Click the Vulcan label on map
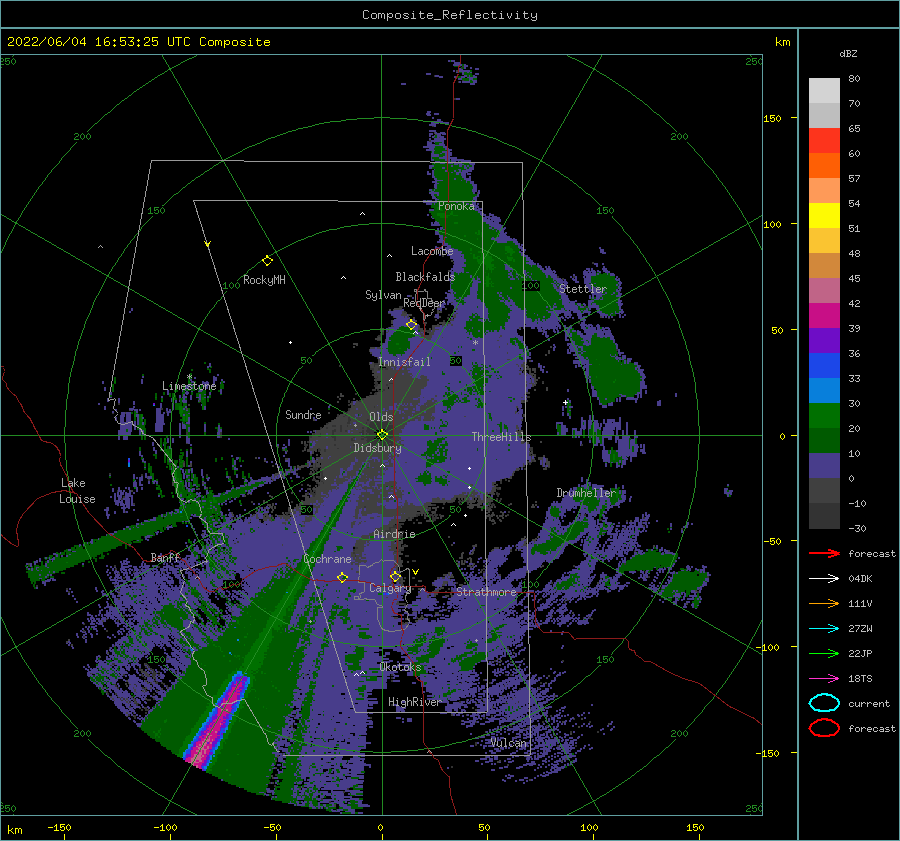The image size is (900, 841). (x=508, y=743)
